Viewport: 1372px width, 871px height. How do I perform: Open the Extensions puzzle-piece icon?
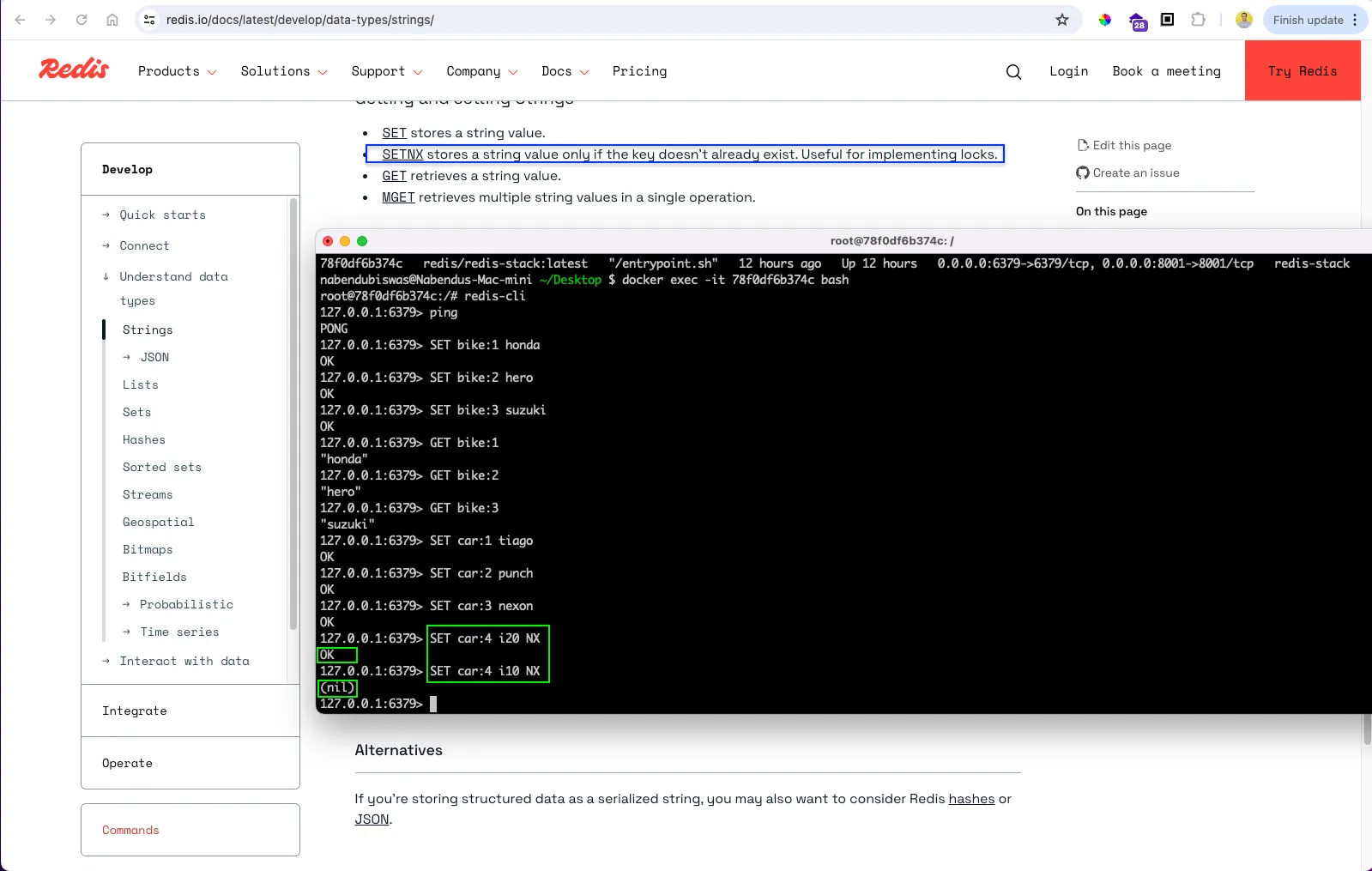click(1199, 20)
